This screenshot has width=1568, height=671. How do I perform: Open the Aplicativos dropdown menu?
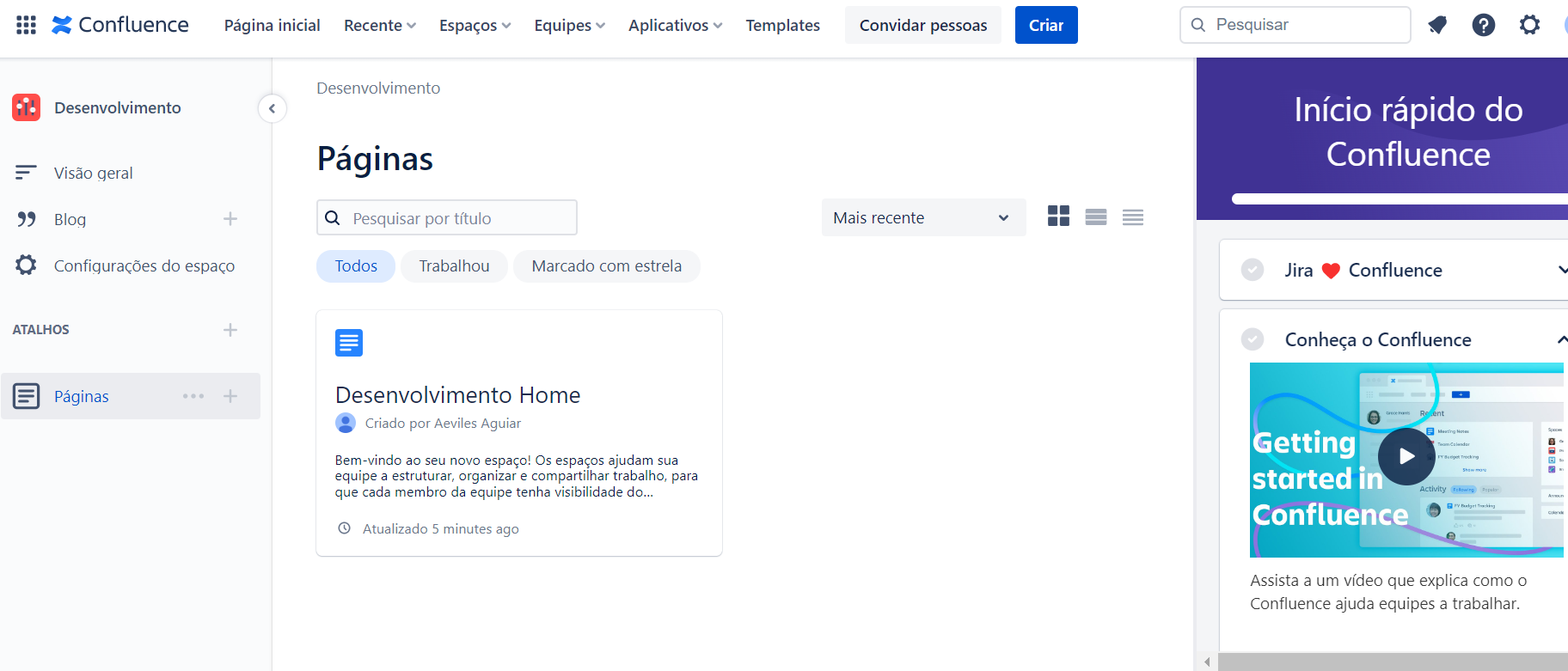click(x=676, y=26)
